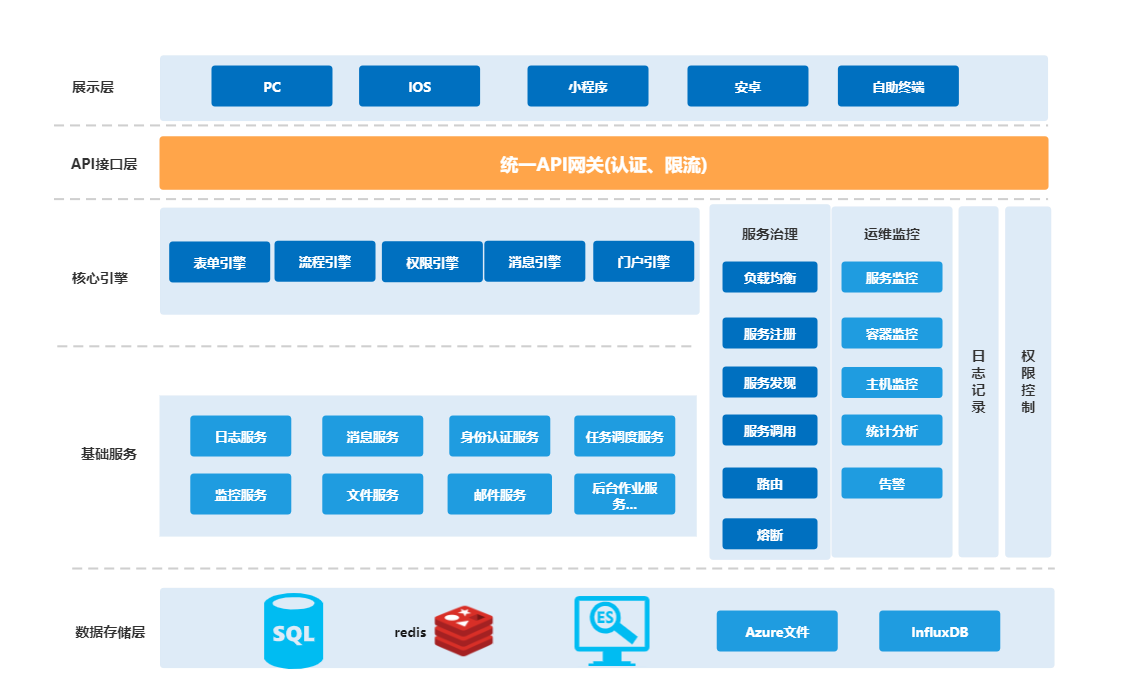The width and height of the screenshot is (1145, 685).
Task: Click the 身份认证服务 block
Action: [x=499, y=437]
